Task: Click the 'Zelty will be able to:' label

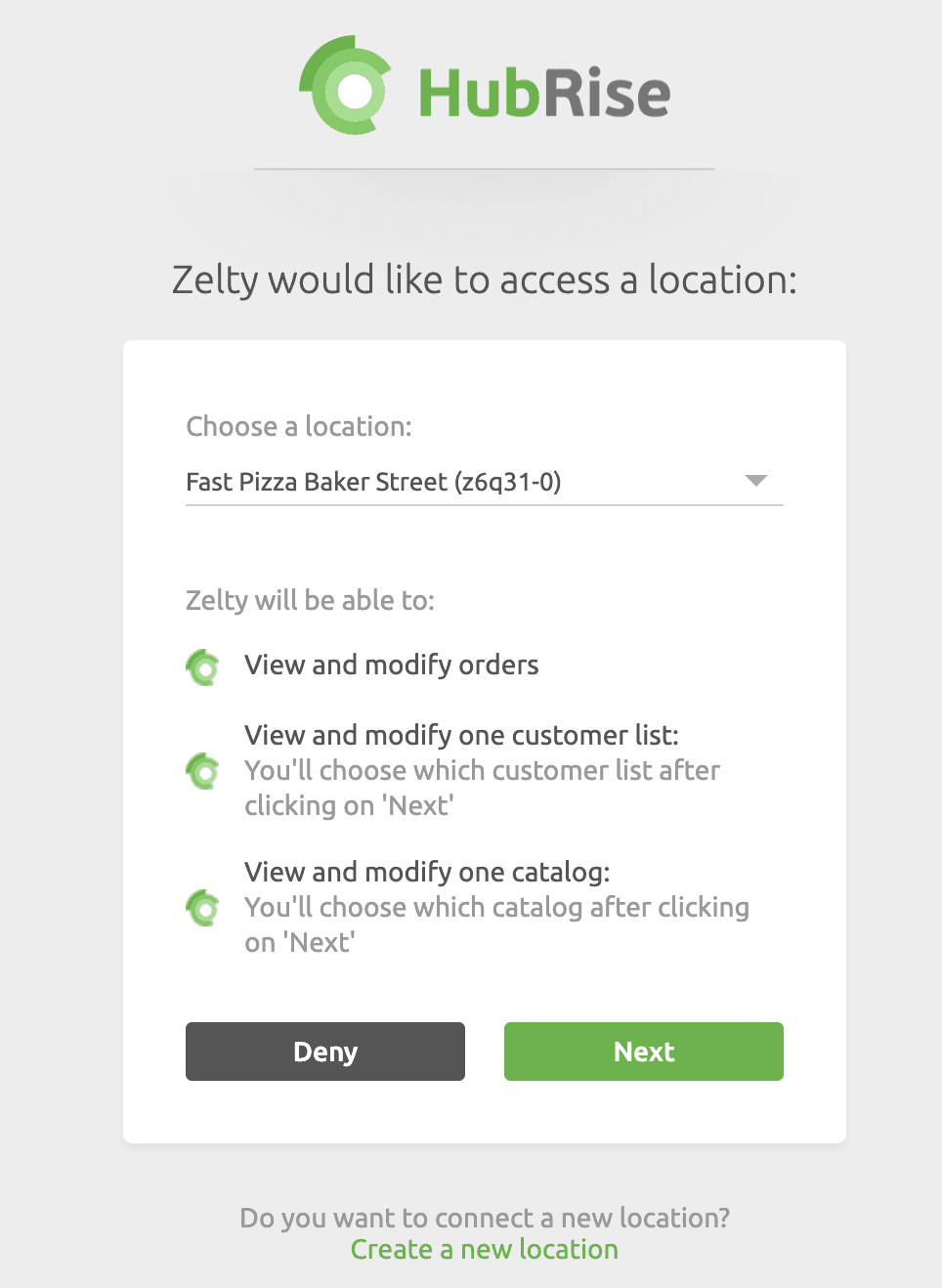Action: pos(310,600)
